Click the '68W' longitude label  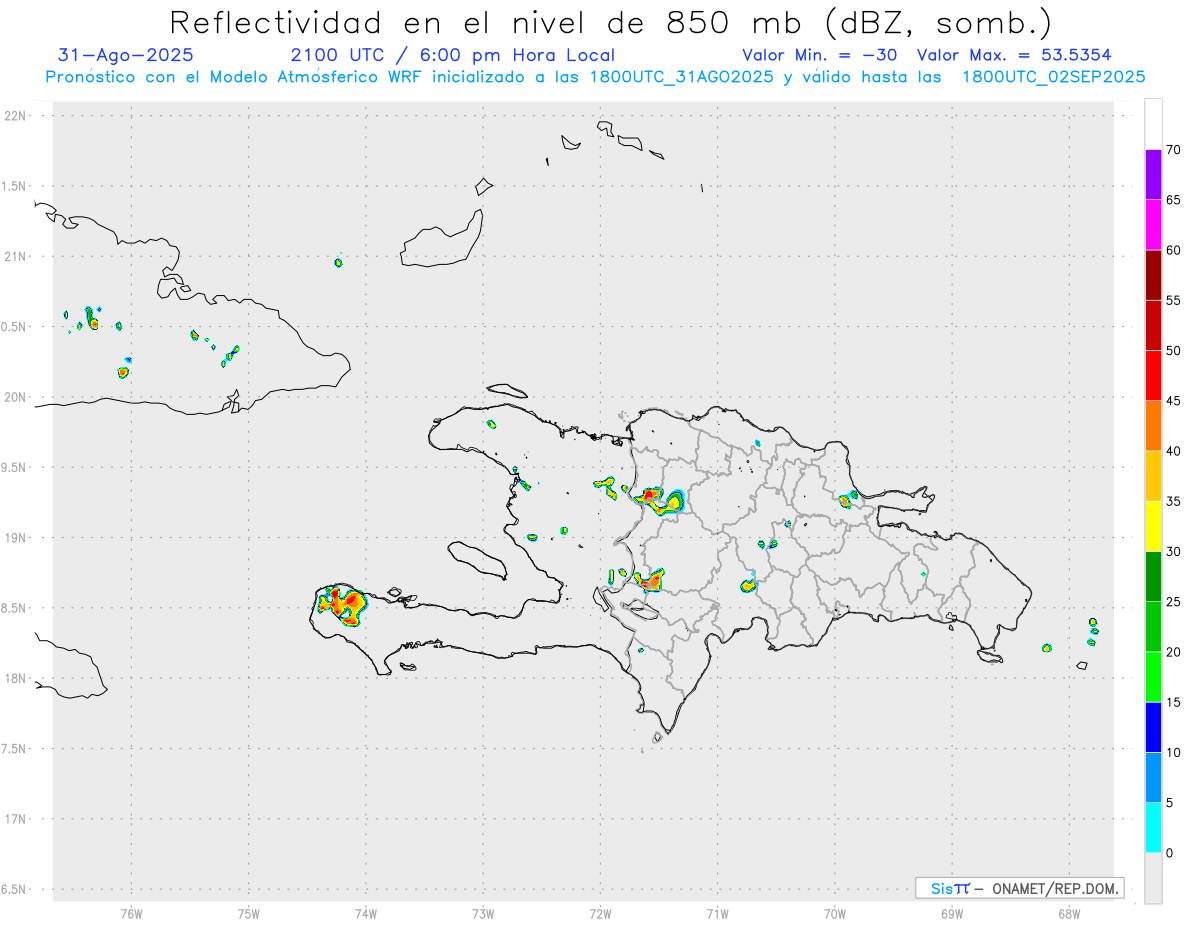click(x=1069, y=913)
